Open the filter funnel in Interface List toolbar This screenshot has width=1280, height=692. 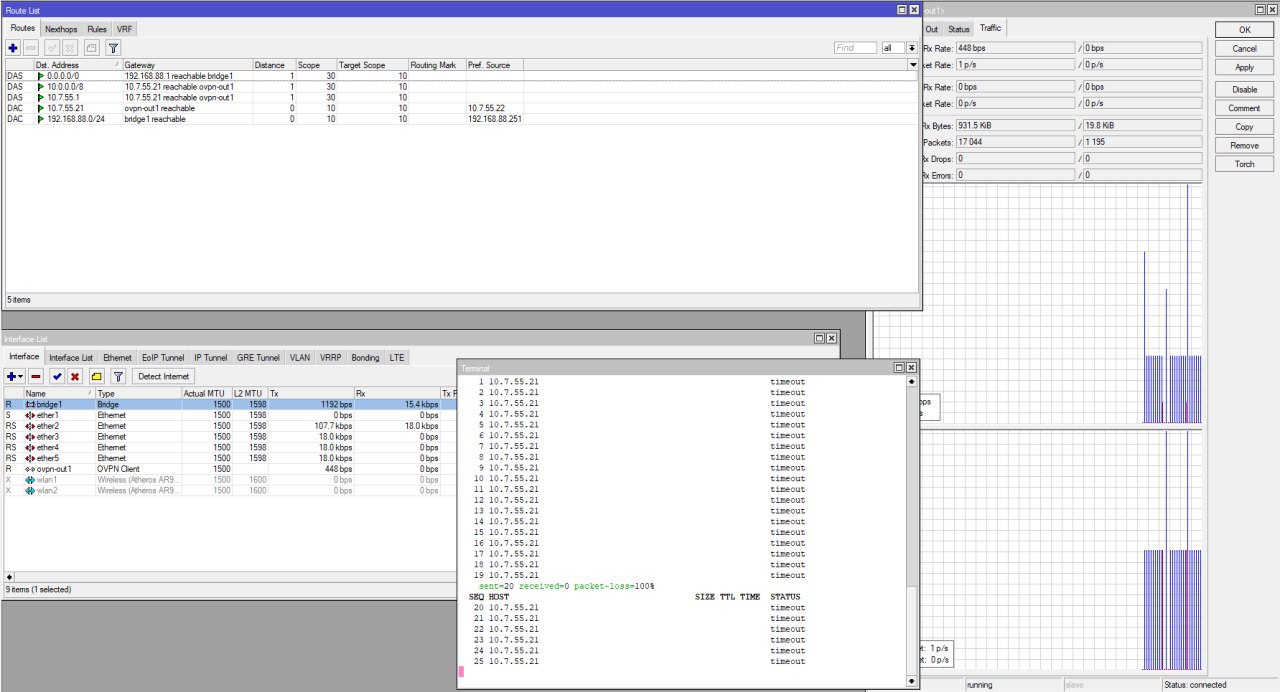(117, 376)
